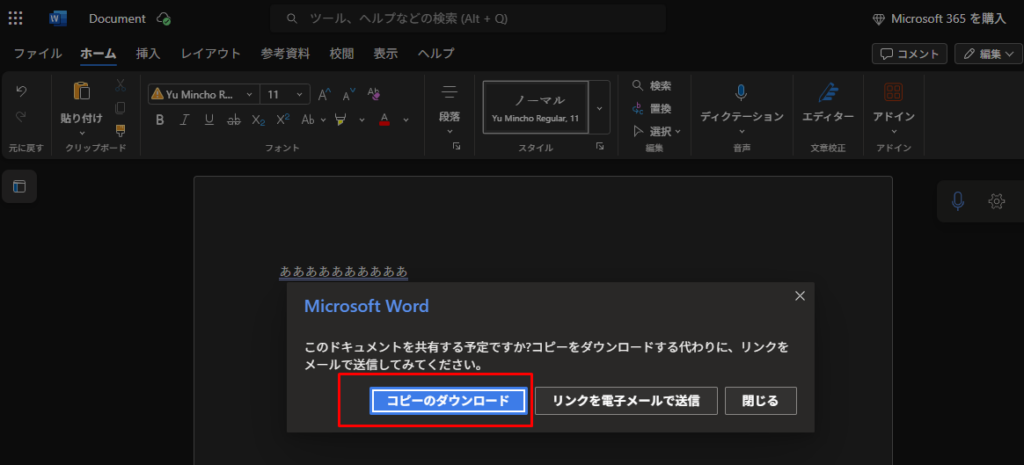Open the 段落 paragraph menu
Screen dimensions: 1024x465
(x=449, y=108)
